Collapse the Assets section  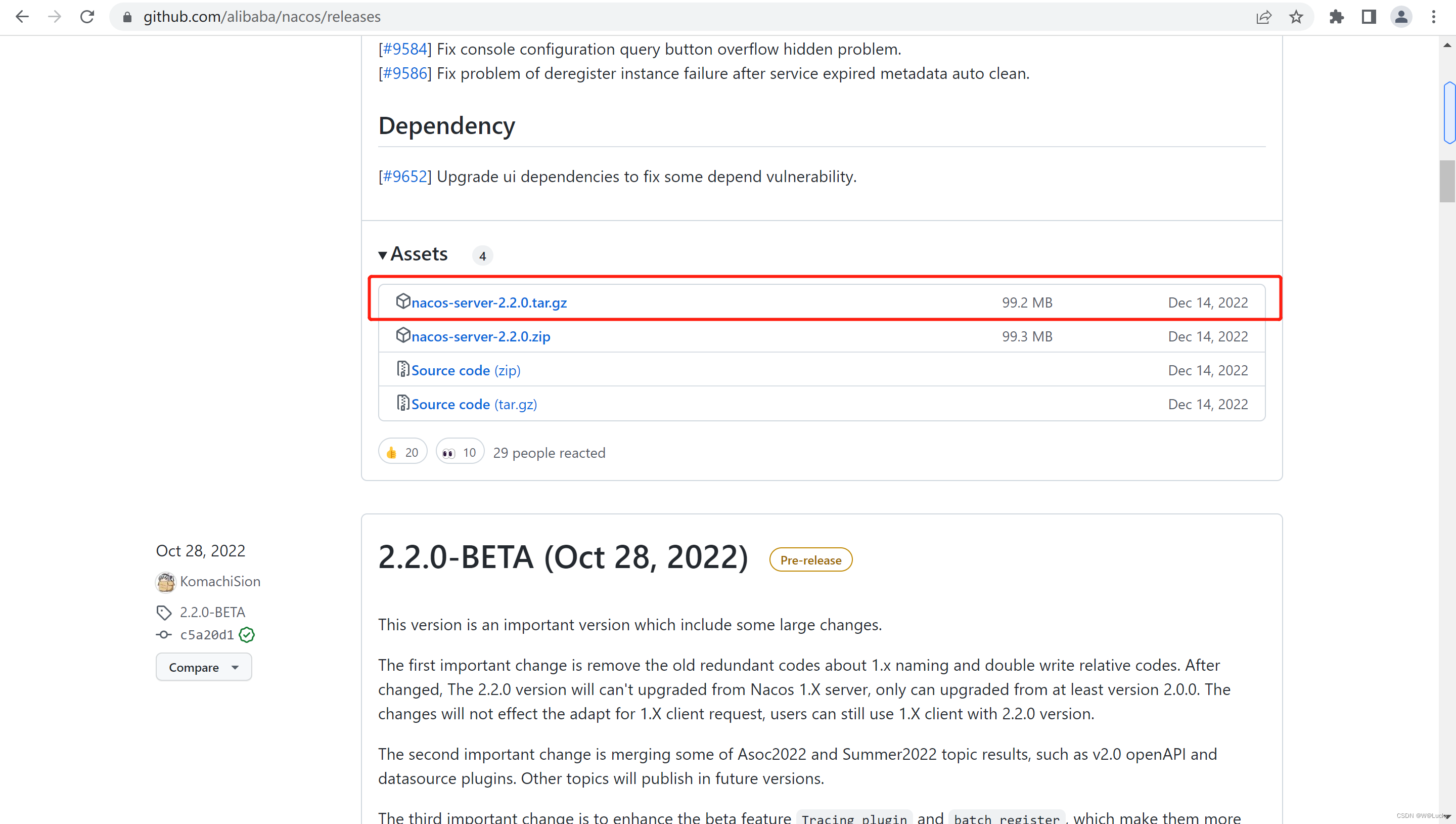(x=414, y=254)
